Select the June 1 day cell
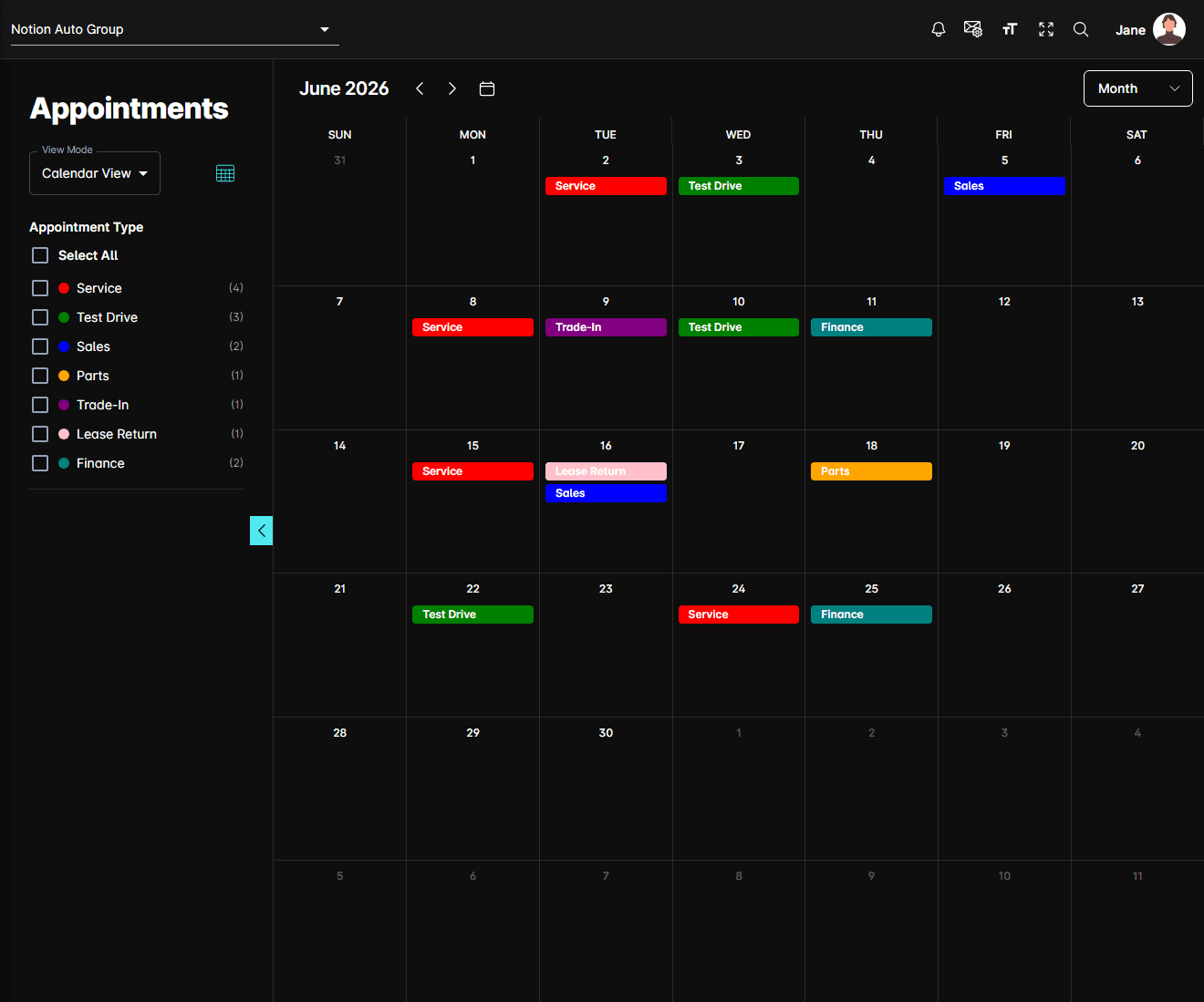The image size is (1204, 1002). [x=472, y=214]
